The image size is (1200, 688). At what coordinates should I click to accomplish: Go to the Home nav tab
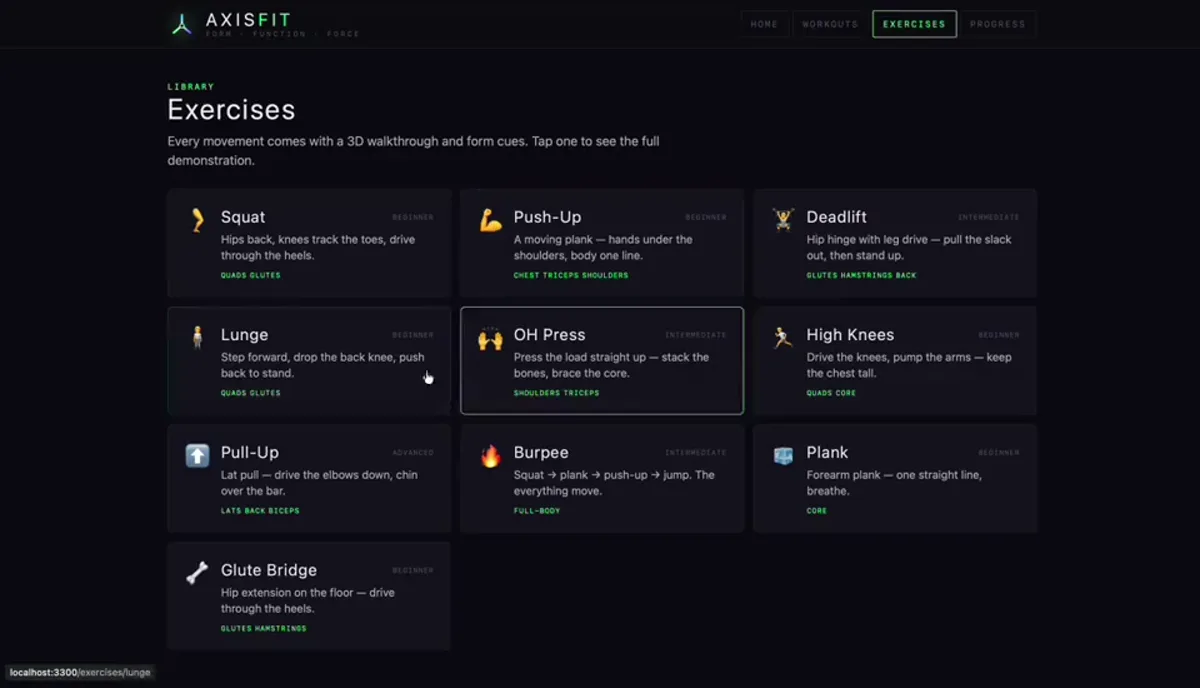click(764, 24)
